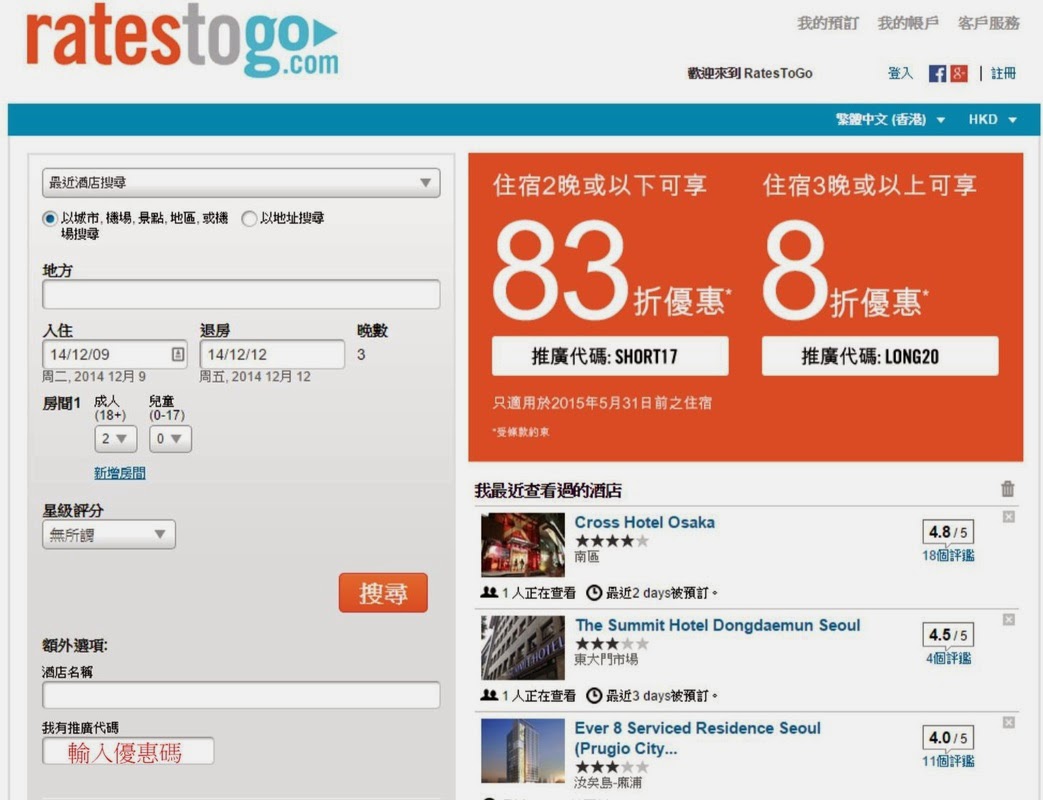Click the Facebook login icon
The width and height of the screenshot is (1043, 800).
tap(937, 73)
